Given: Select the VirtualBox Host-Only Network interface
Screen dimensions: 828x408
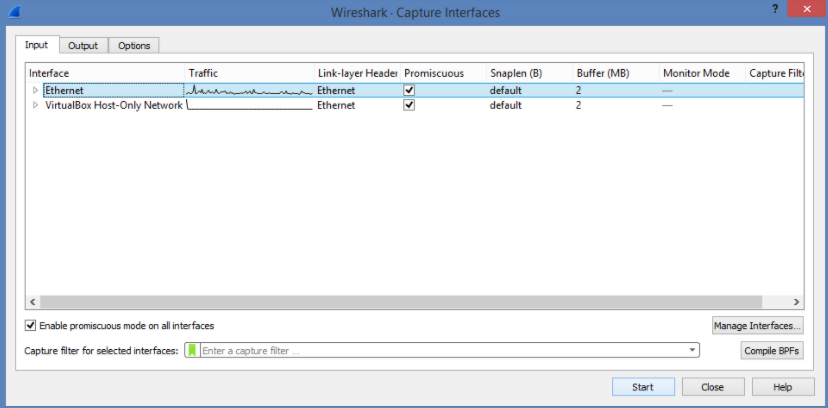Looking at the screenshot, I should pyautogui.click(x=114, y=105).
